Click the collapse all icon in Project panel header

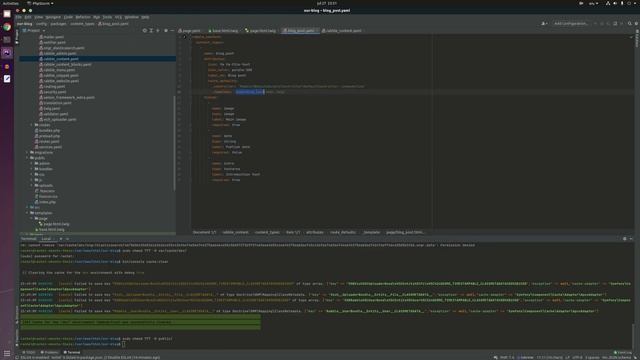pyautogui.click(x=158, y=31)
